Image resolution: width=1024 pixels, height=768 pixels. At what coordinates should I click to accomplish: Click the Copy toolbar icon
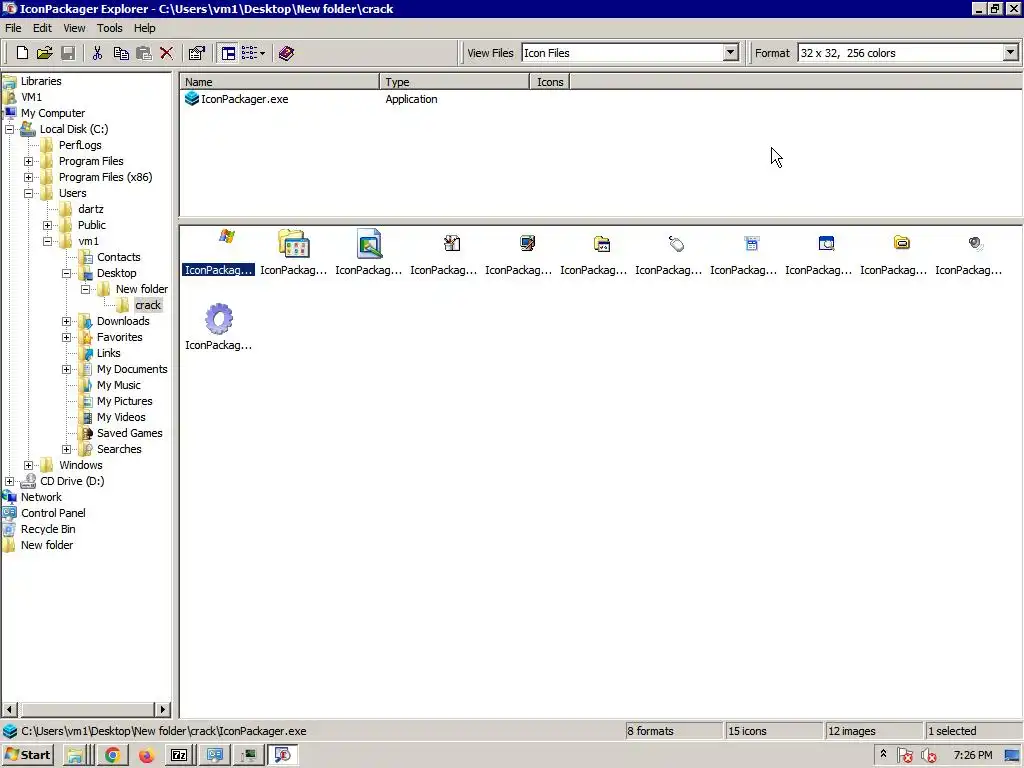coord(121,53)
